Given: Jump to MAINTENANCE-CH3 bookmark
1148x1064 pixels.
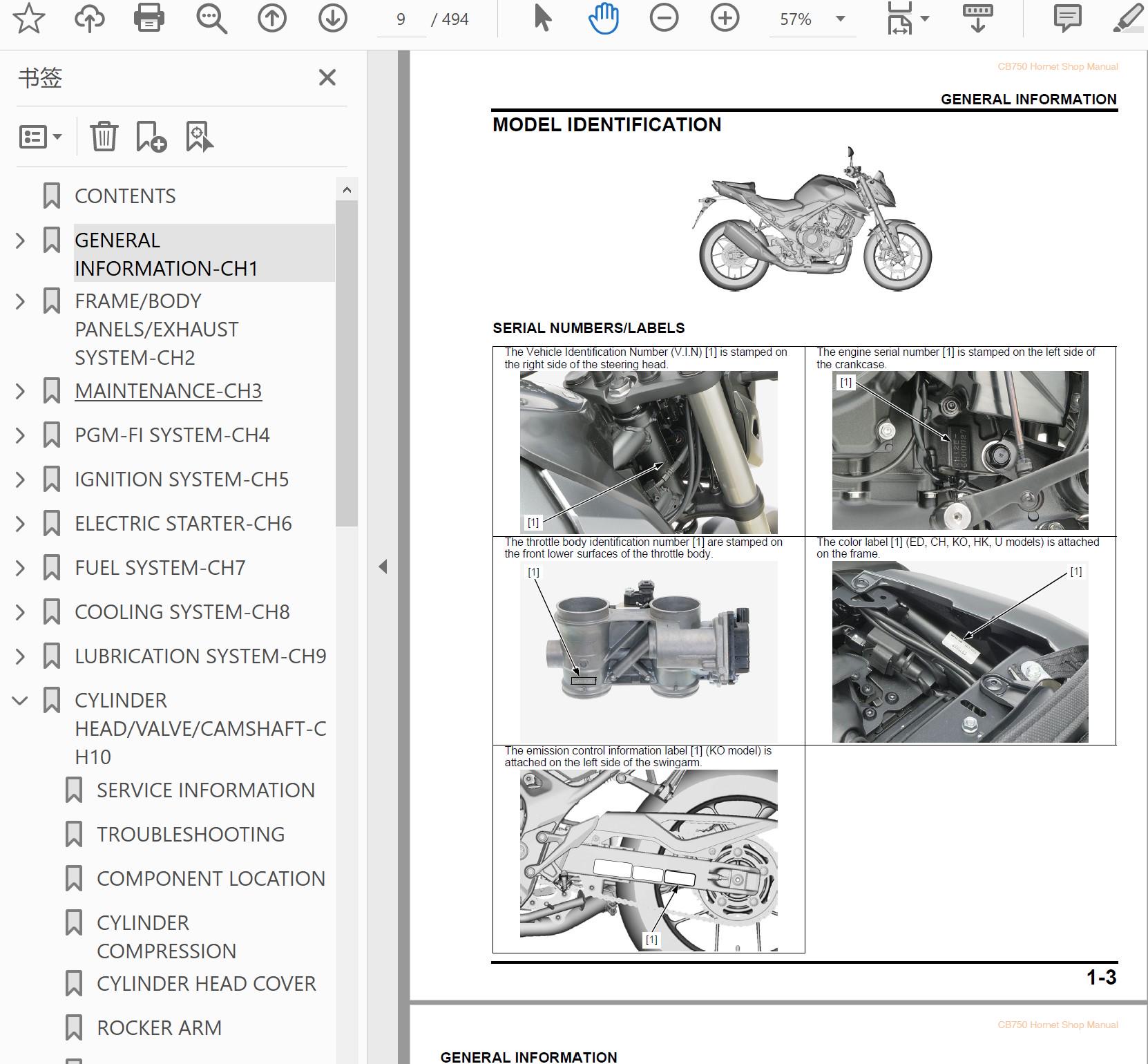Looking at the screenshot, I should coord(169,391).
